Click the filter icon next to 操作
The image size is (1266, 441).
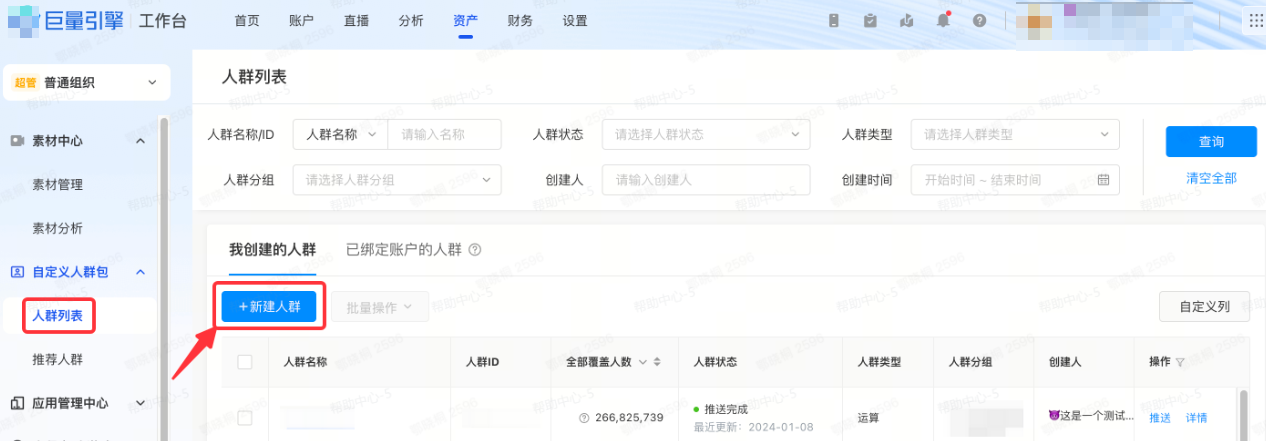coord(1180,362)
